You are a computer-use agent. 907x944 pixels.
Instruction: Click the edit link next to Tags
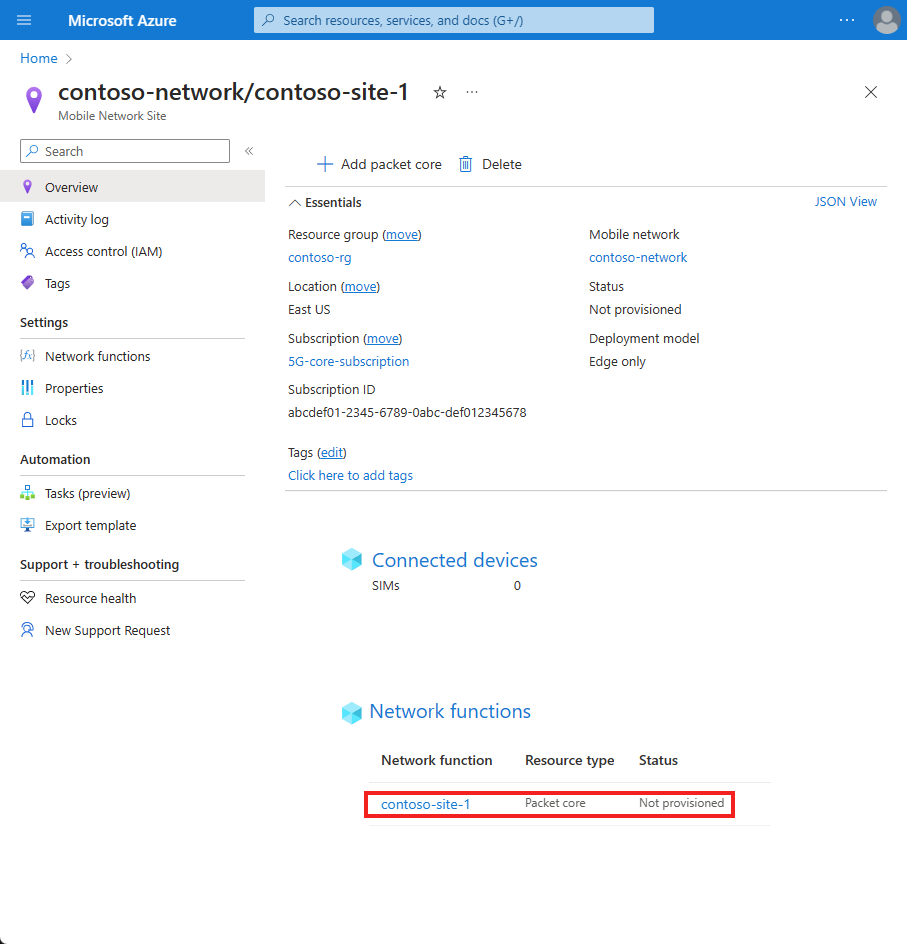[x=332, y=453]
